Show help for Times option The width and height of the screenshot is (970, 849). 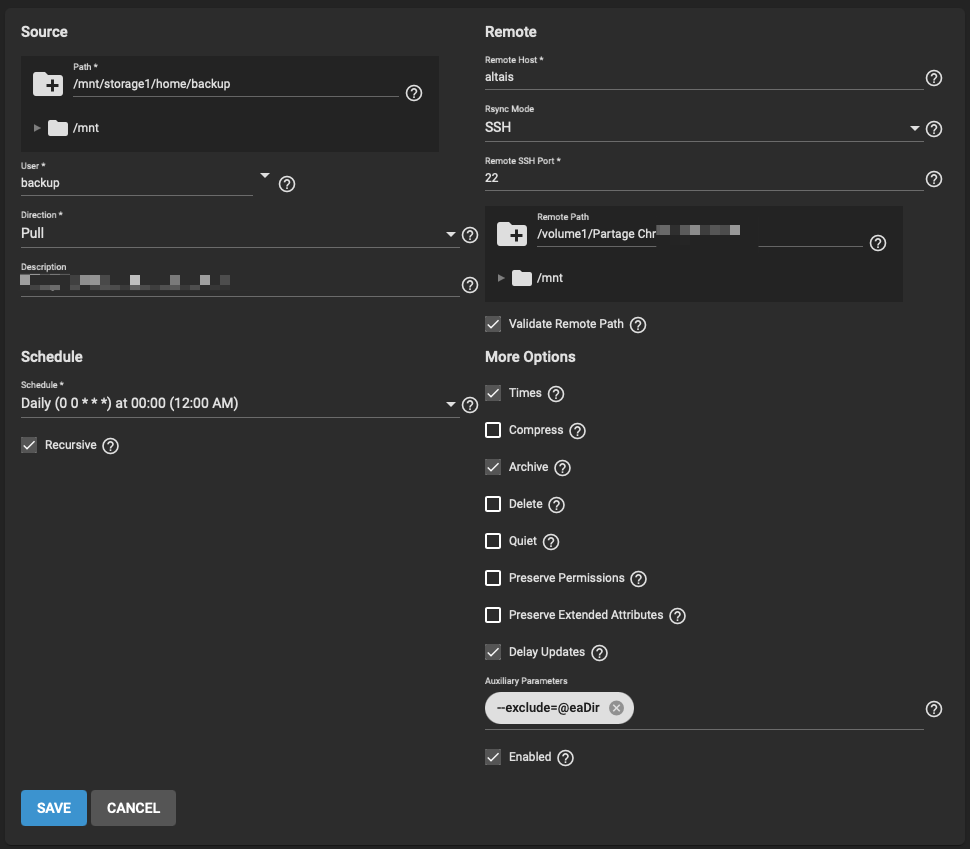(x=556, y=394)
